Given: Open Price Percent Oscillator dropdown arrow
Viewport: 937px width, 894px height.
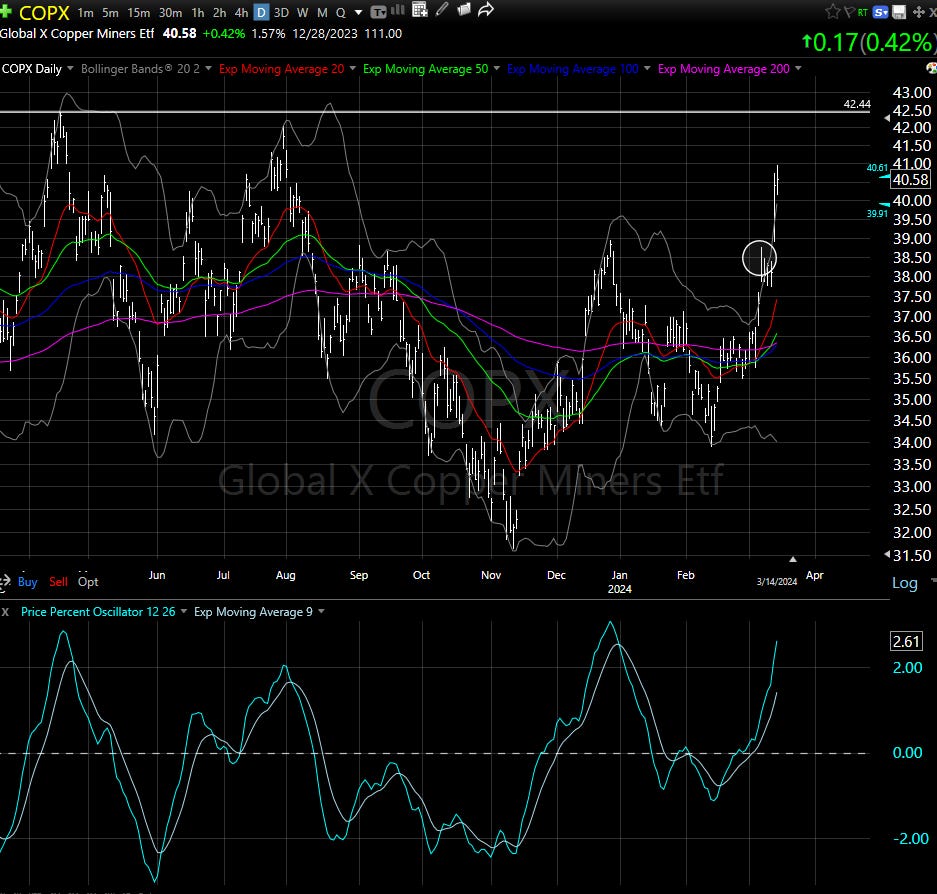Looking at the screenshot, I should (x=183, y=611).
